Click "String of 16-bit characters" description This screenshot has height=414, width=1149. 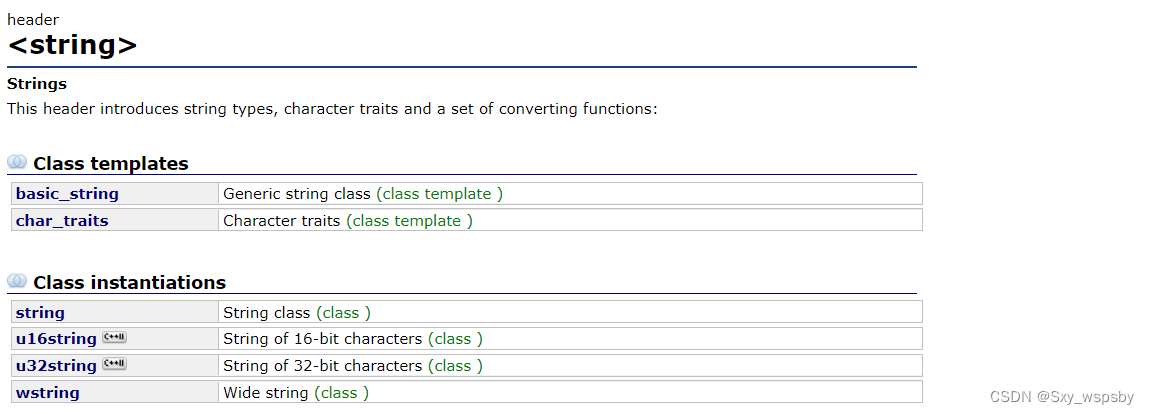pos(322,339)
